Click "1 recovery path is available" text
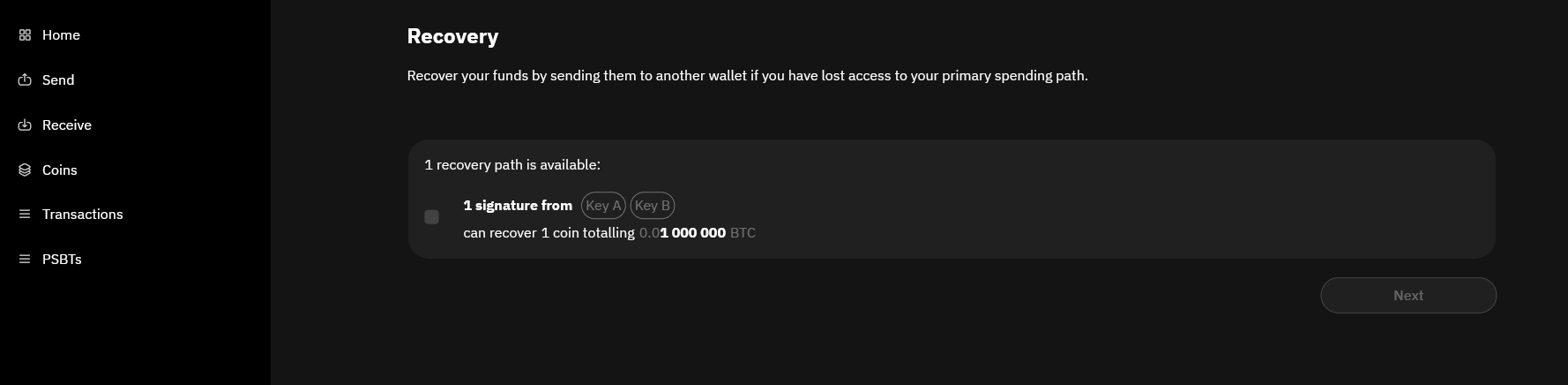Viewport: 1568px width, 385px height. (512, 165)
